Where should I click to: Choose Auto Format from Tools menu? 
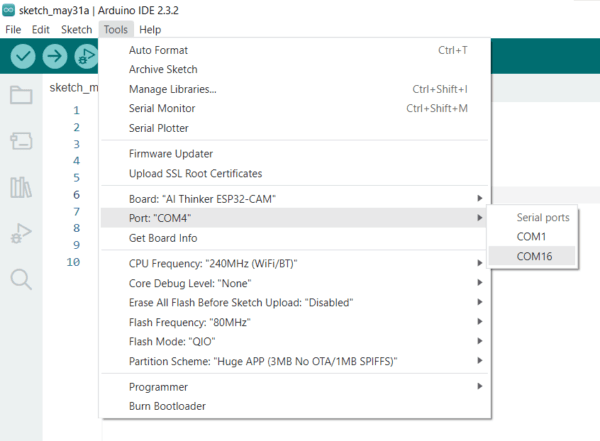[295, 50]
